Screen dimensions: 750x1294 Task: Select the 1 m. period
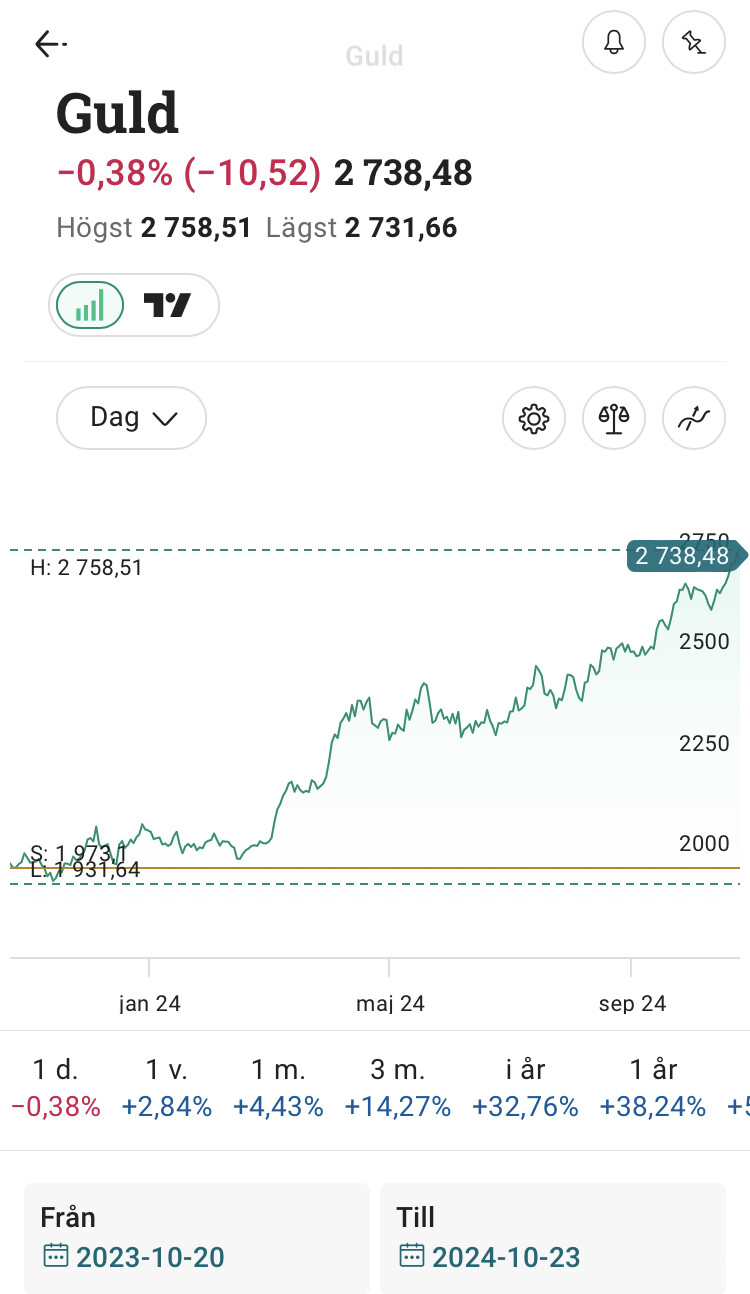(278, 1088)
